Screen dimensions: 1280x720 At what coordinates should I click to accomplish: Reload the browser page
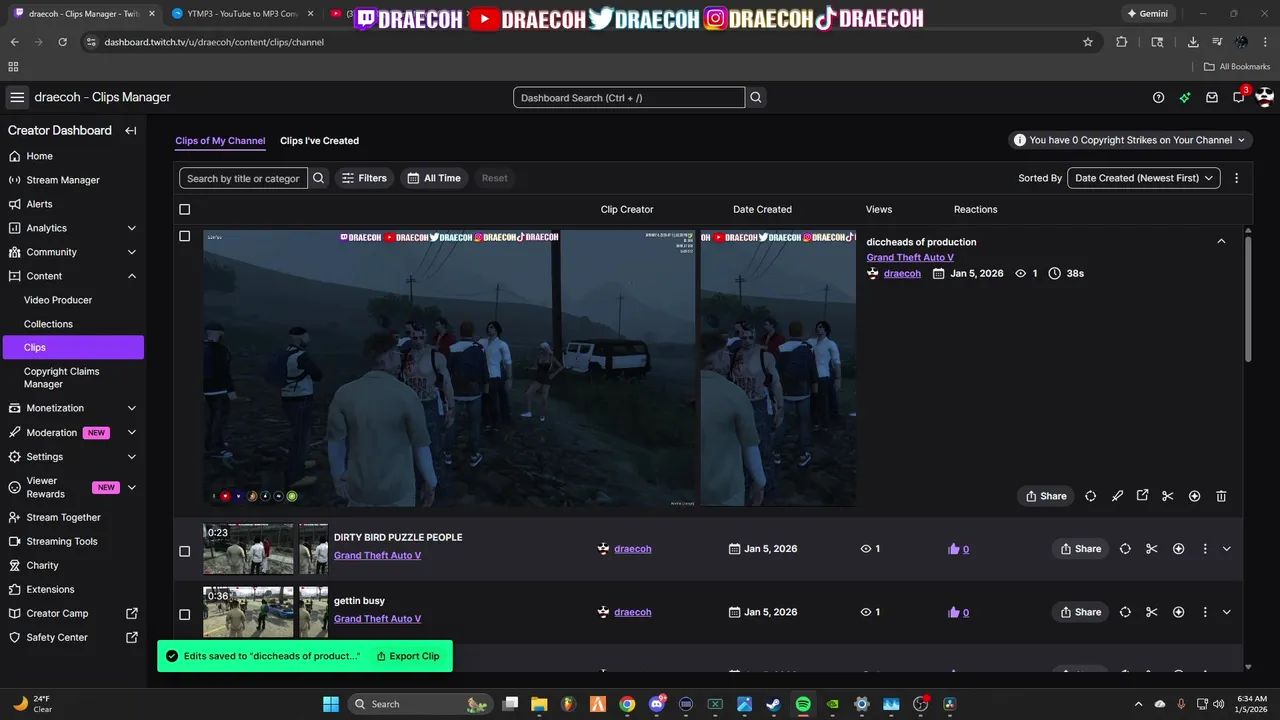point(62,42)
